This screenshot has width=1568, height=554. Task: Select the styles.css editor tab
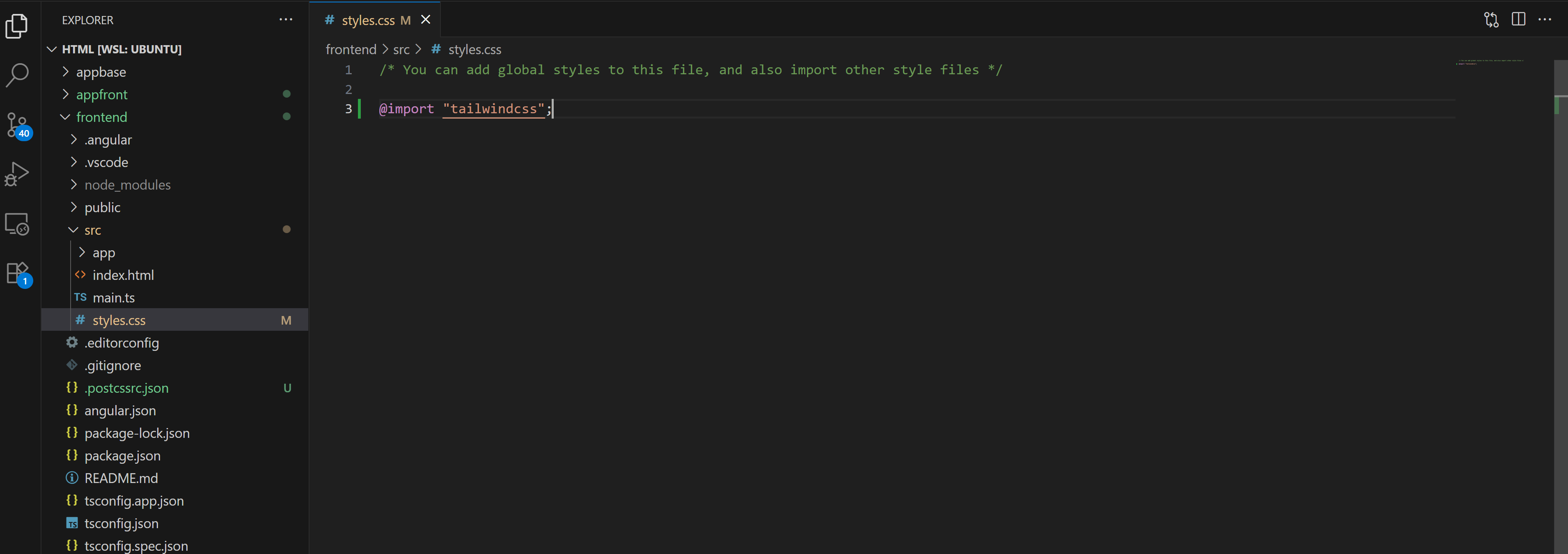(x=368, y=20)
